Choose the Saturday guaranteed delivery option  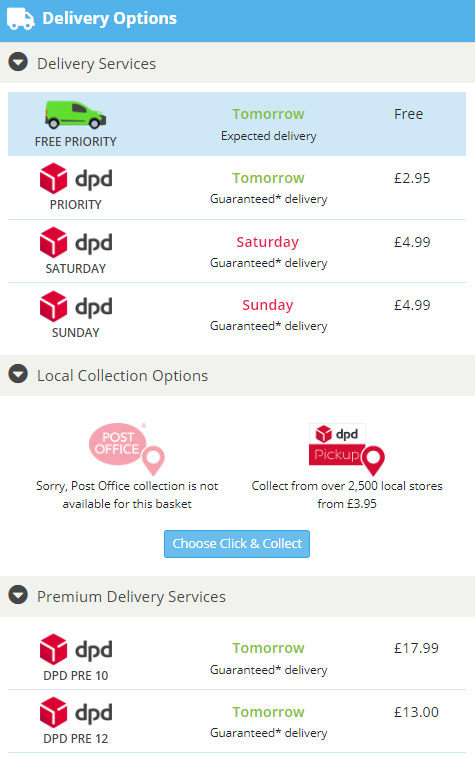pyautogui.click(x=237, y=251)
